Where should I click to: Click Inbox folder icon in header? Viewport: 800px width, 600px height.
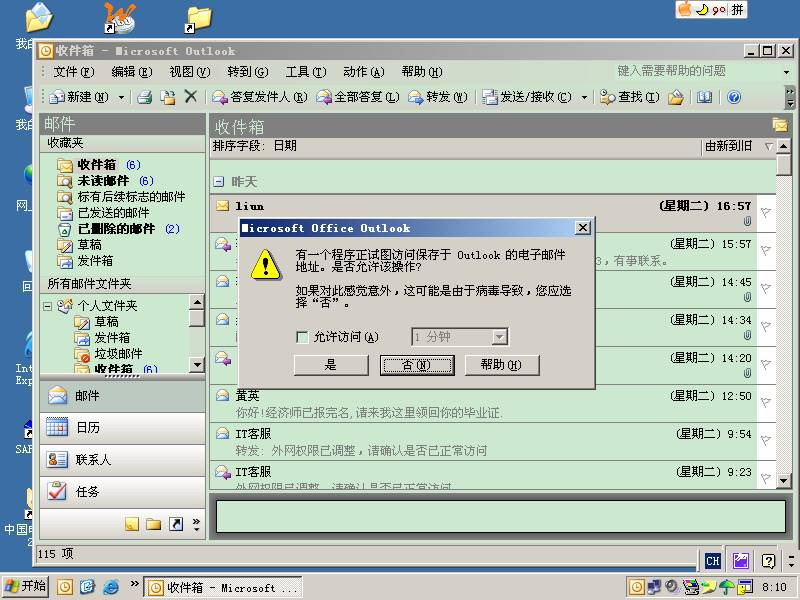780,125
